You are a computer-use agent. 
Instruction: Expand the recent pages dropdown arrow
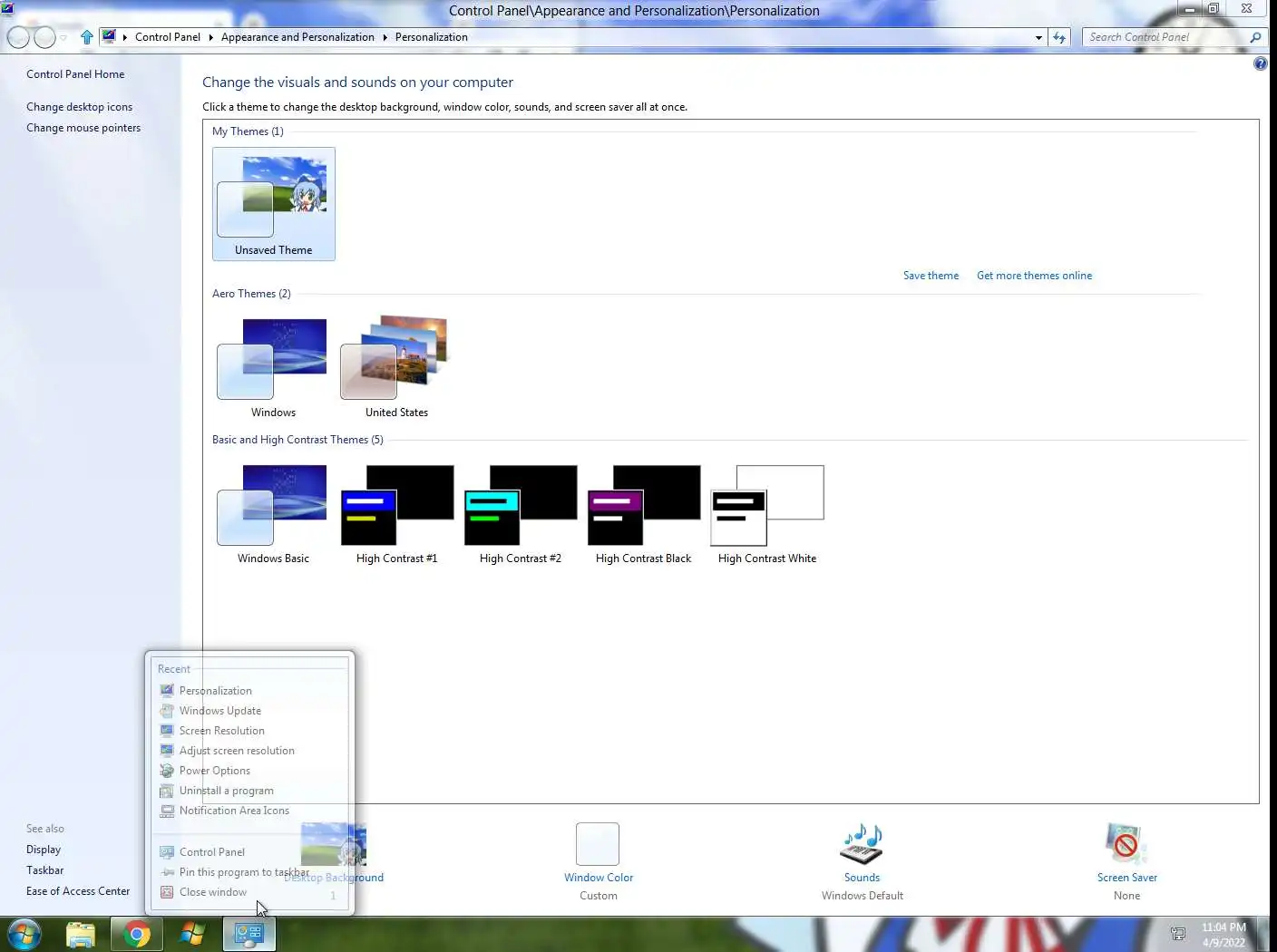click(63, 37)
